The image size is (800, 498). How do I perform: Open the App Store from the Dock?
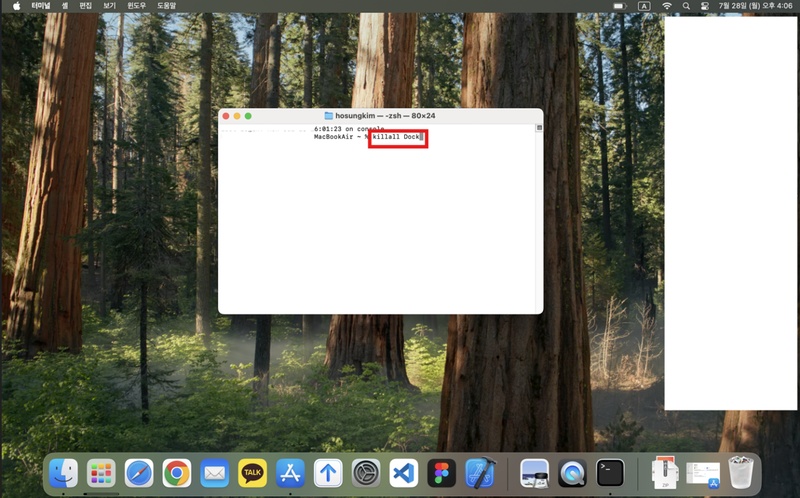290,473
